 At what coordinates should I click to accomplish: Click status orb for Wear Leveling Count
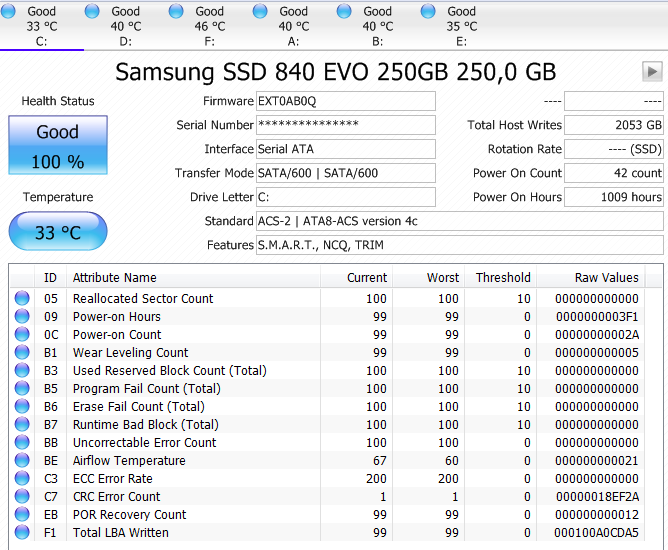tap(22, 352)
